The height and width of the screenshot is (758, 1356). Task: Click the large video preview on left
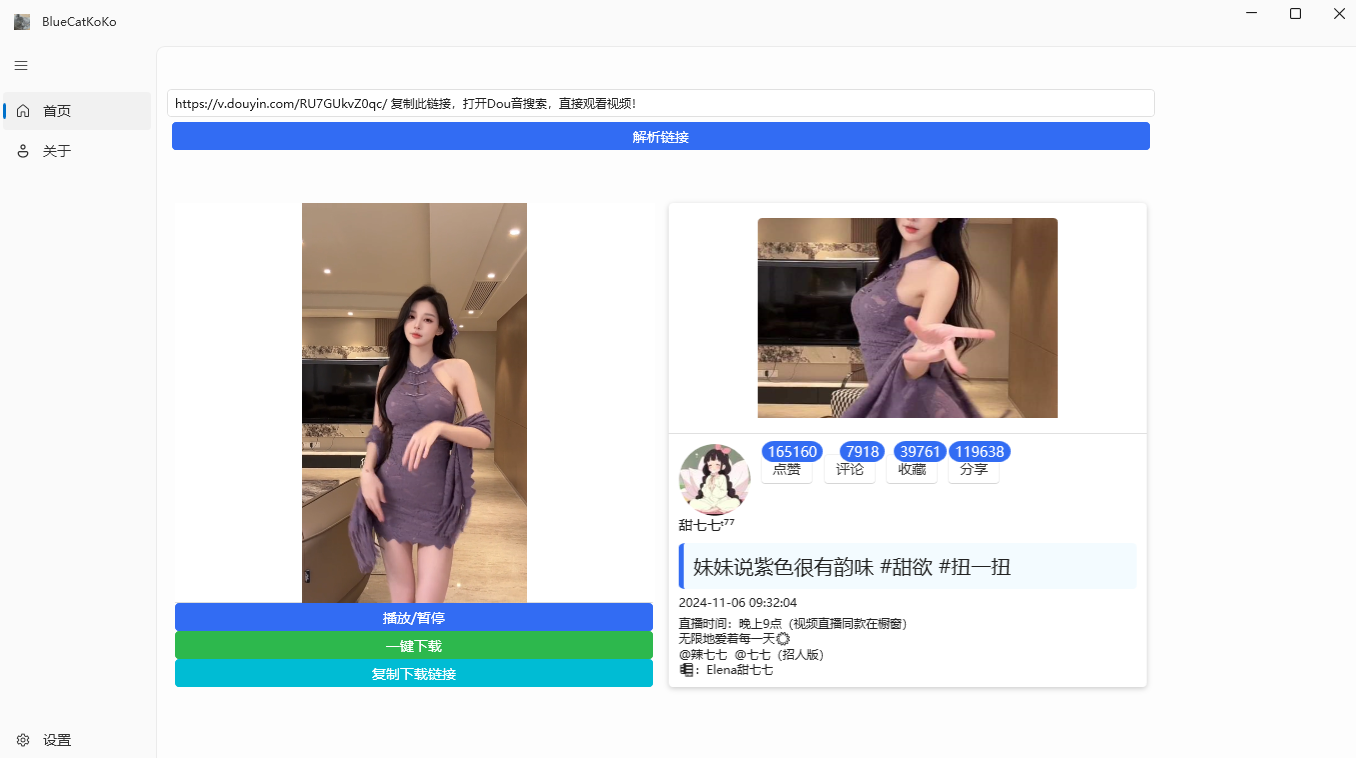(x=413, y=400)
